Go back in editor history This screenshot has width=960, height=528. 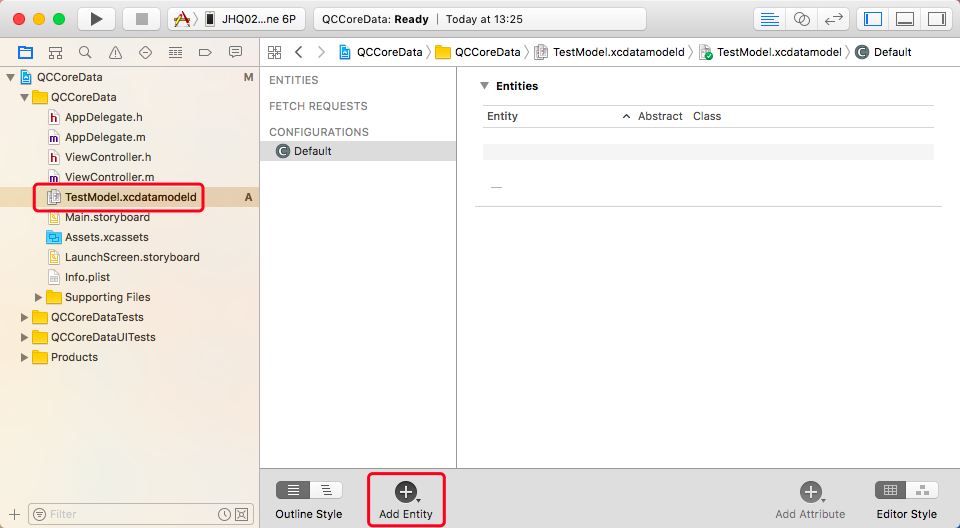pos(299,52)
